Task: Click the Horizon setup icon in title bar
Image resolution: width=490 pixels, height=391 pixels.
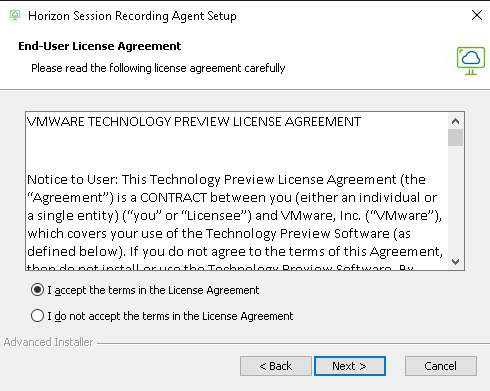Action: [x=15, y=16]
